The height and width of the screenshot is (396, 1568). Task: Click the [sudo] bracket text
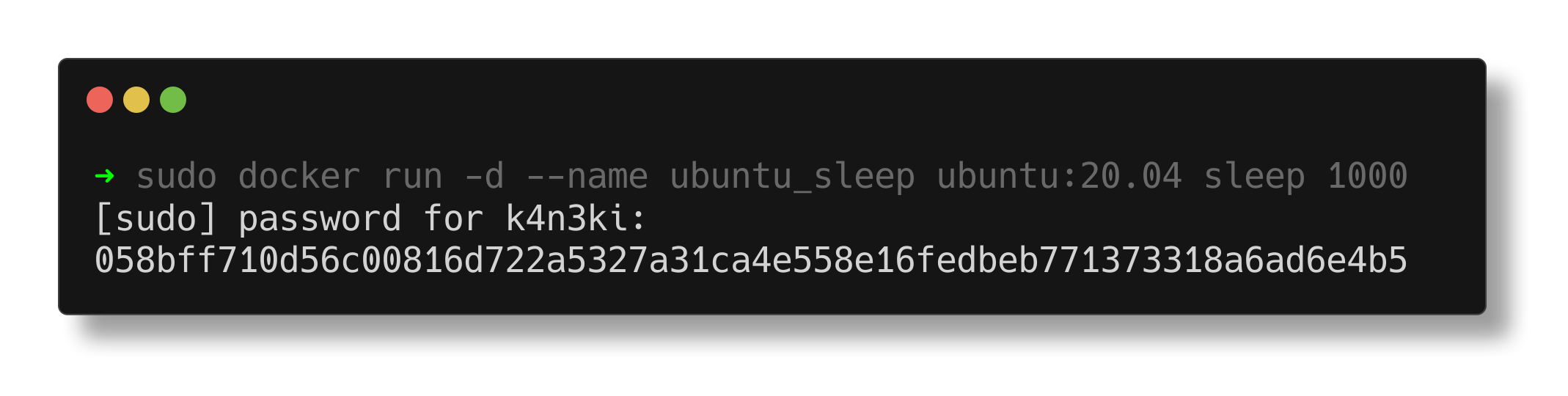coord(156,219)
